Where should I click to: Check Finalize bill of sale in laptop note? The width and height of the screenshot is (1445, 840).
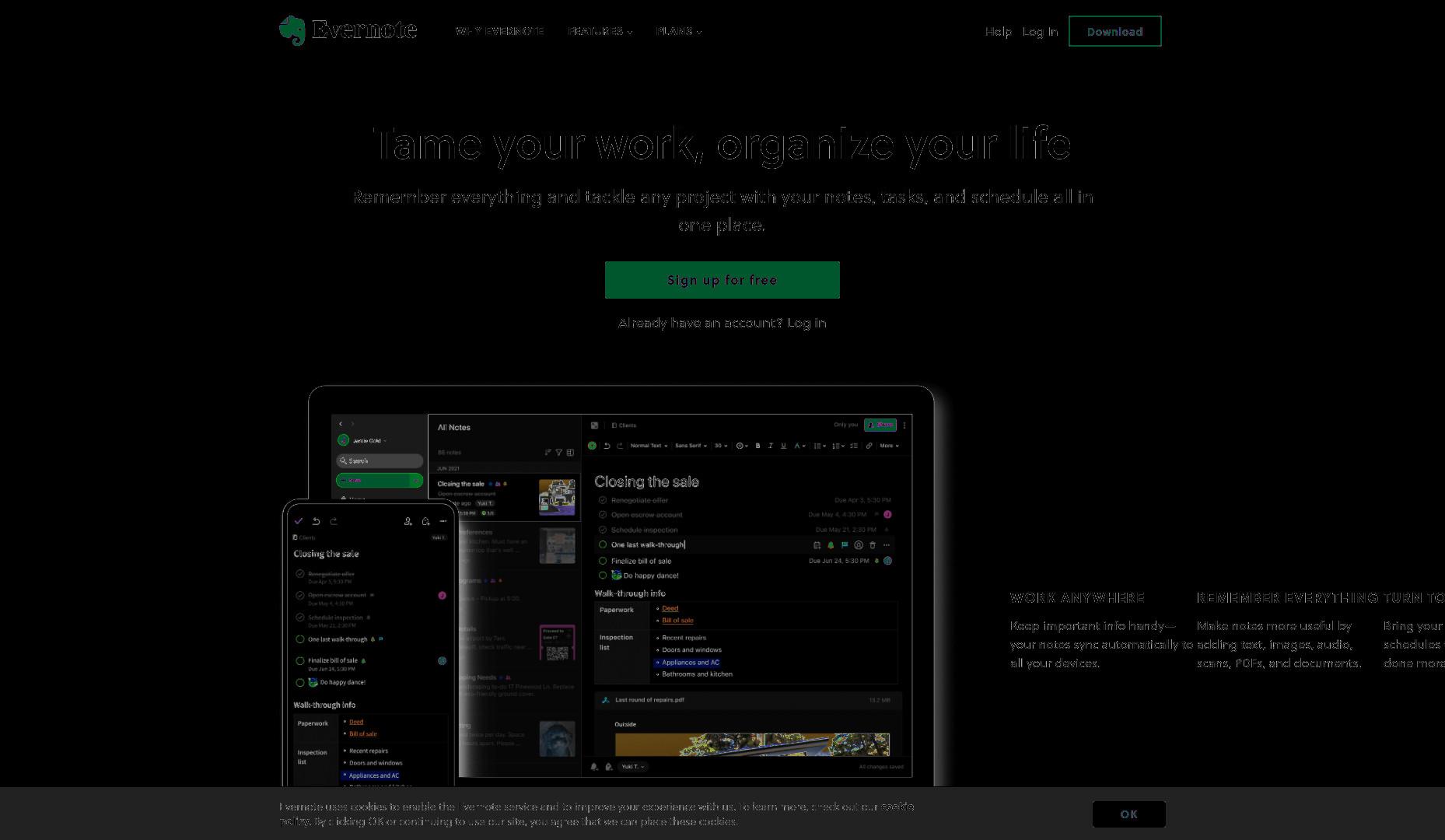[x=603, y=561]
